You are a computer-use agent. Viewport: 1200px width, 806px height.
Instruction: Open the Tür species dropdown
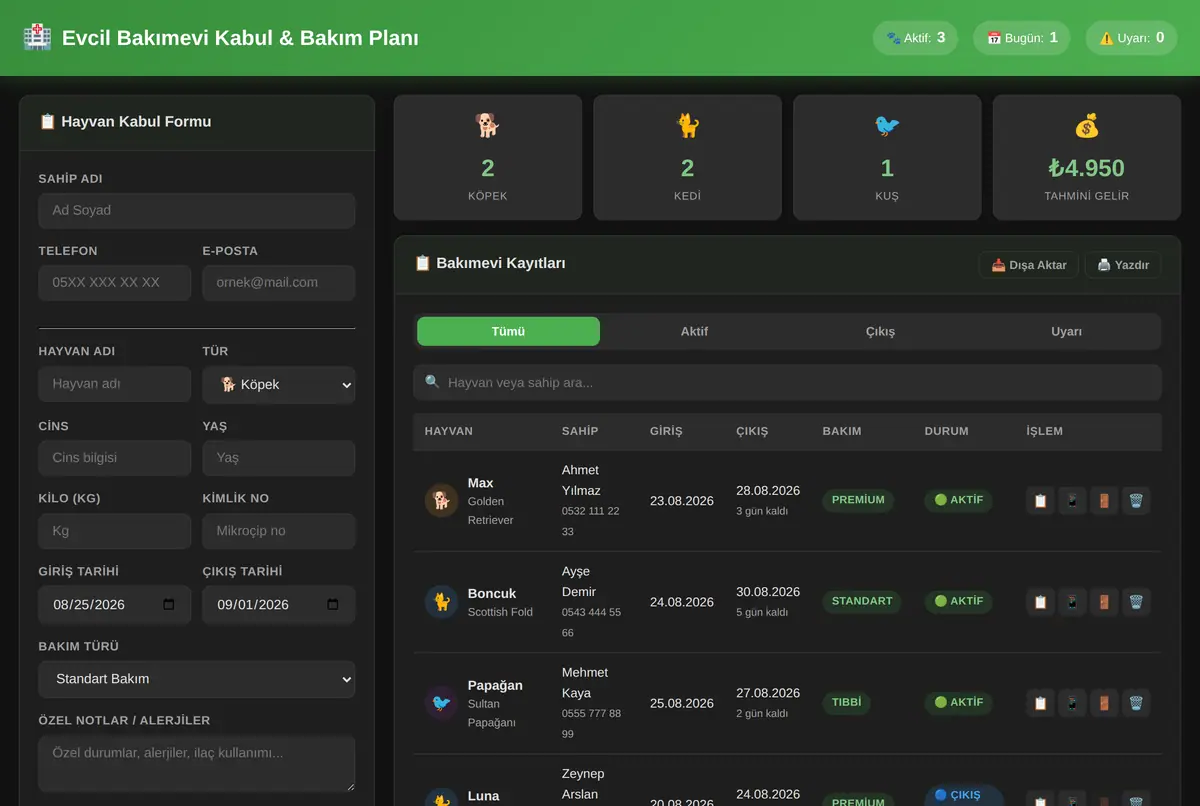(x=279, y=384)
